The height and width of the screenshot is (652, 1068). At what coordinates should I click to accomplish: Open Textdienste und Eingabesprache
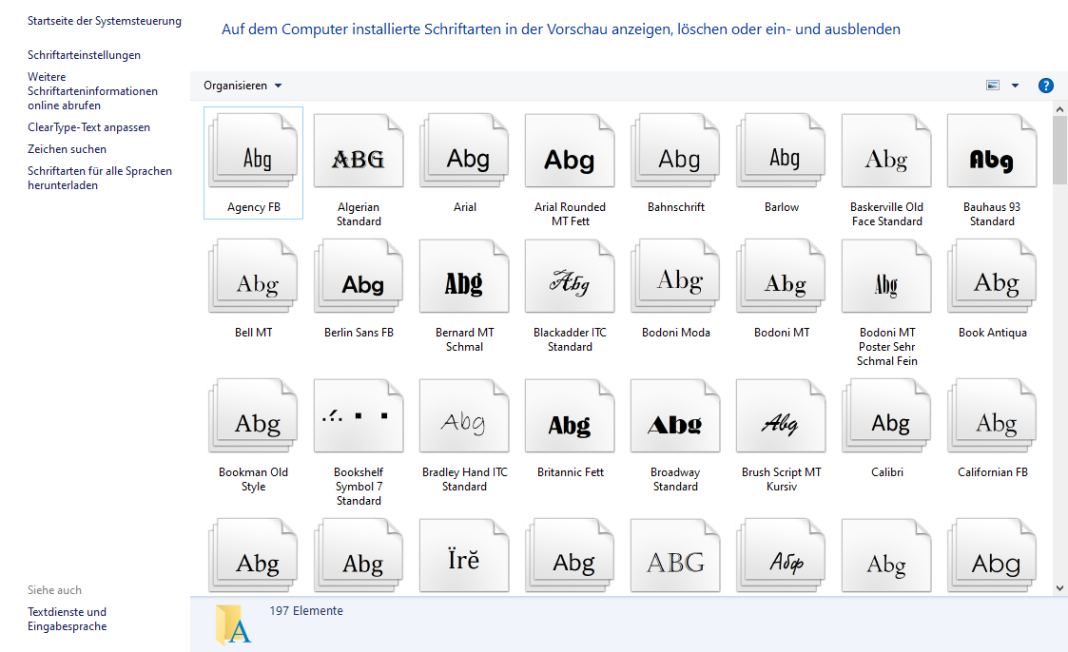(x=67, y=618)
